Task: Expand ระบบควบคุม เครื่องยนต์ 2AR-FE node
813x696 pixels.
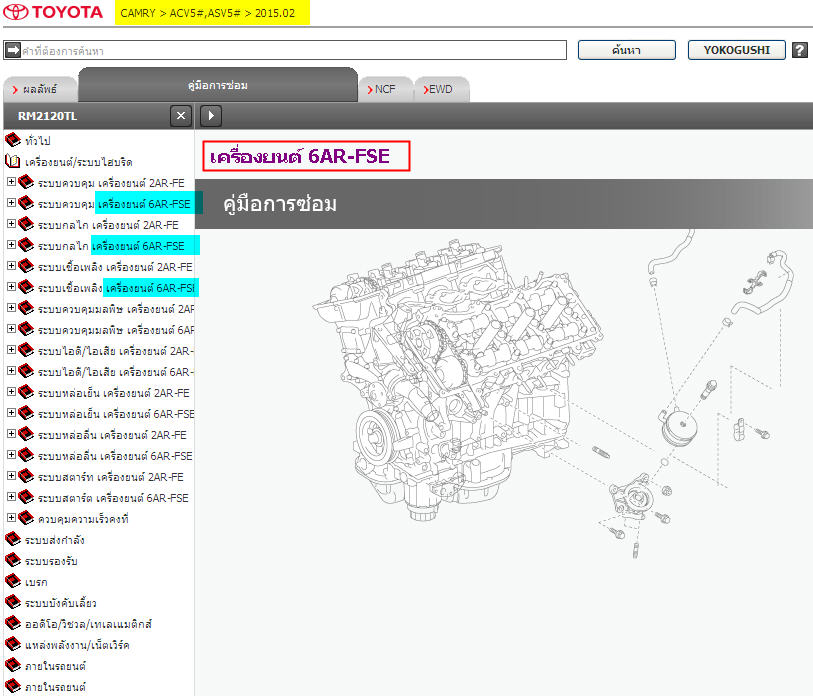Action: (11, 182)
